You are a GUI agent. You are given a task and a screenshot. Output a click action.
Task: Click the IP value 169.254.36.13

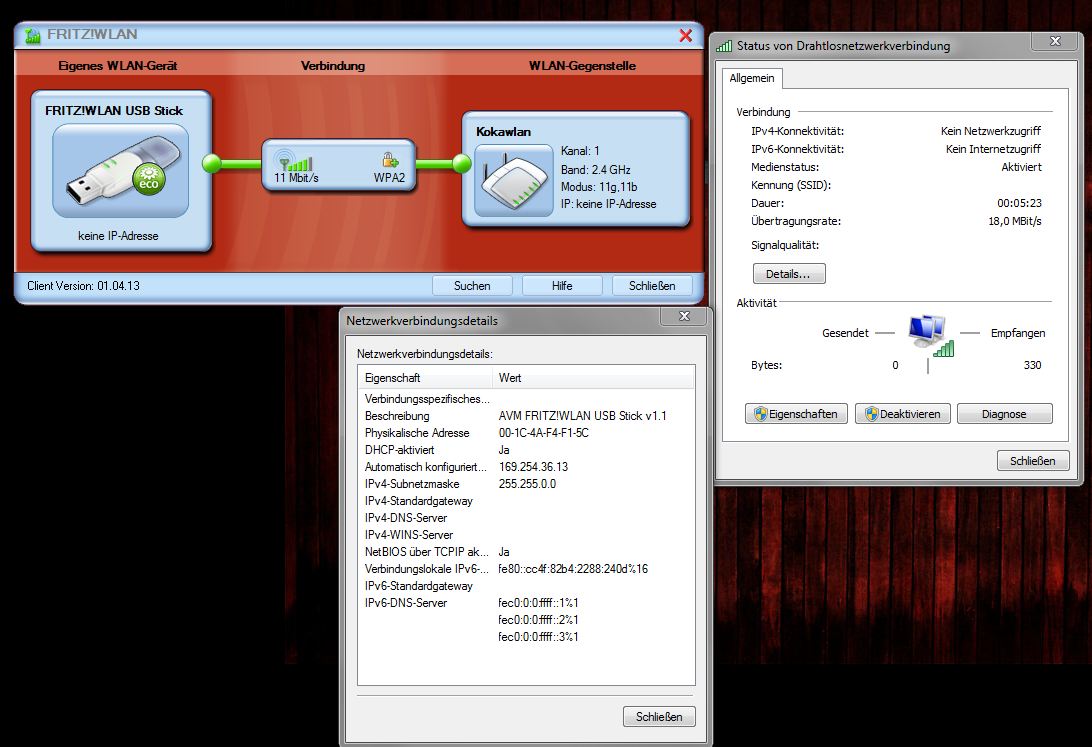click(533, 466)
